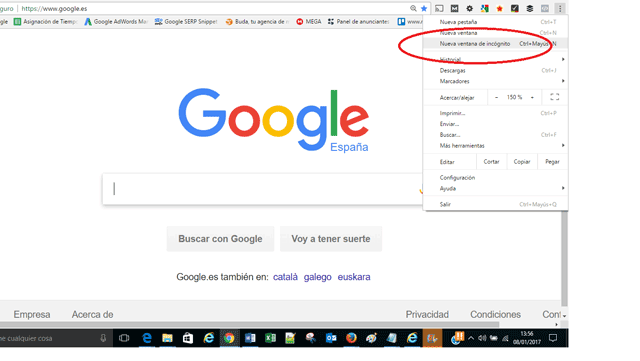Open Word from the taskbar
This screenshot has width=640, height=361.
point(250,338)
